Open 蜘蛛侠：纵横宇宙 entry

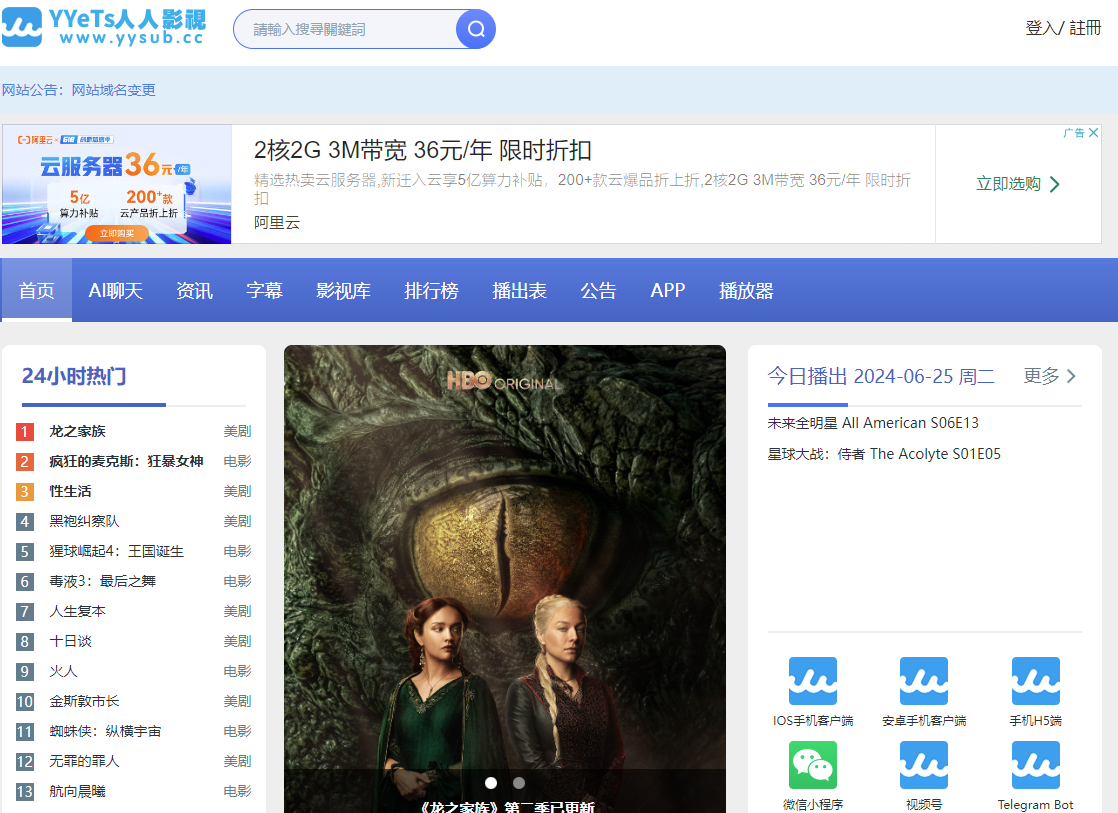(x=105, y=731)
